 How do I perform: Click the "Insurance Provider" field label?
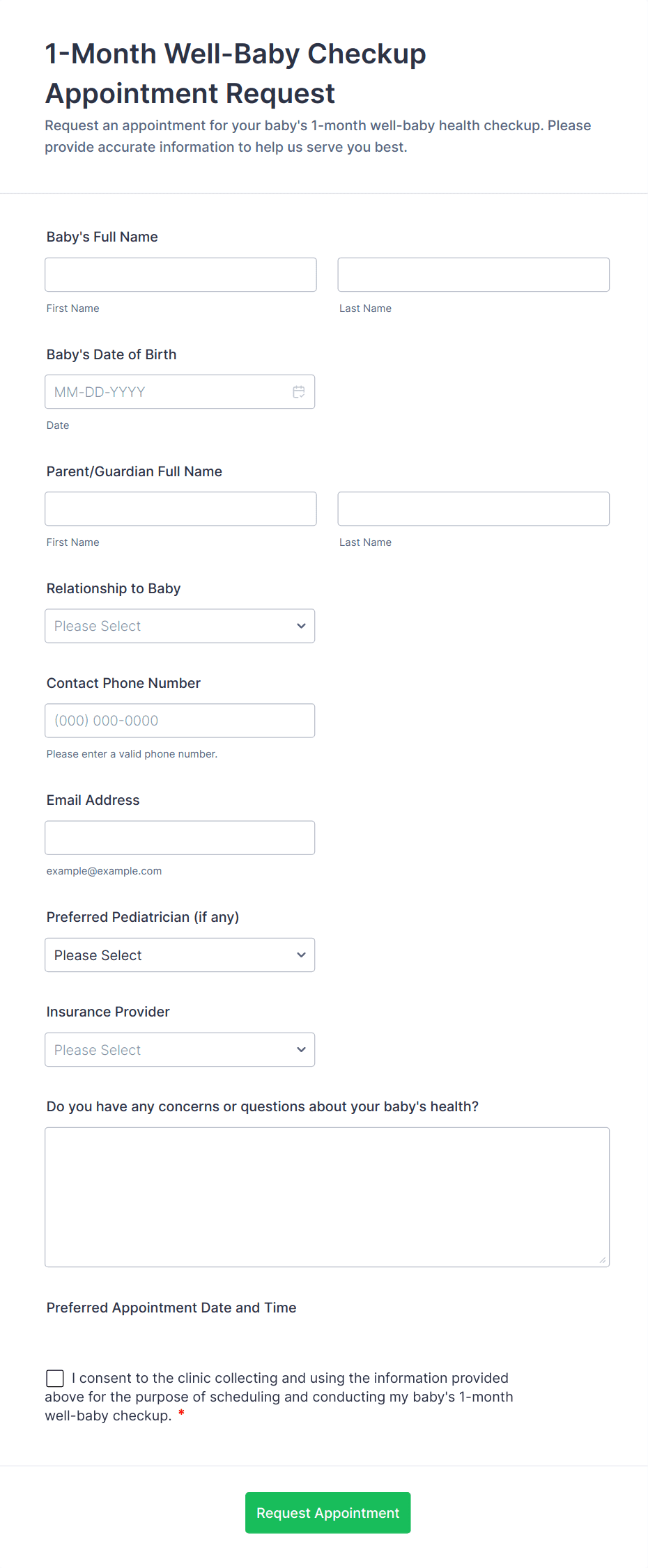point(108,1012)
